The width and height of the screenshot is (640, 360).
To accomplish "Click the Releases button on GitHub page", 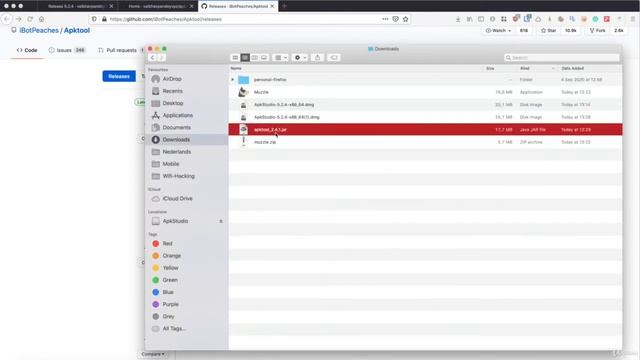I will pyautogui.click(x=119, y=76).
